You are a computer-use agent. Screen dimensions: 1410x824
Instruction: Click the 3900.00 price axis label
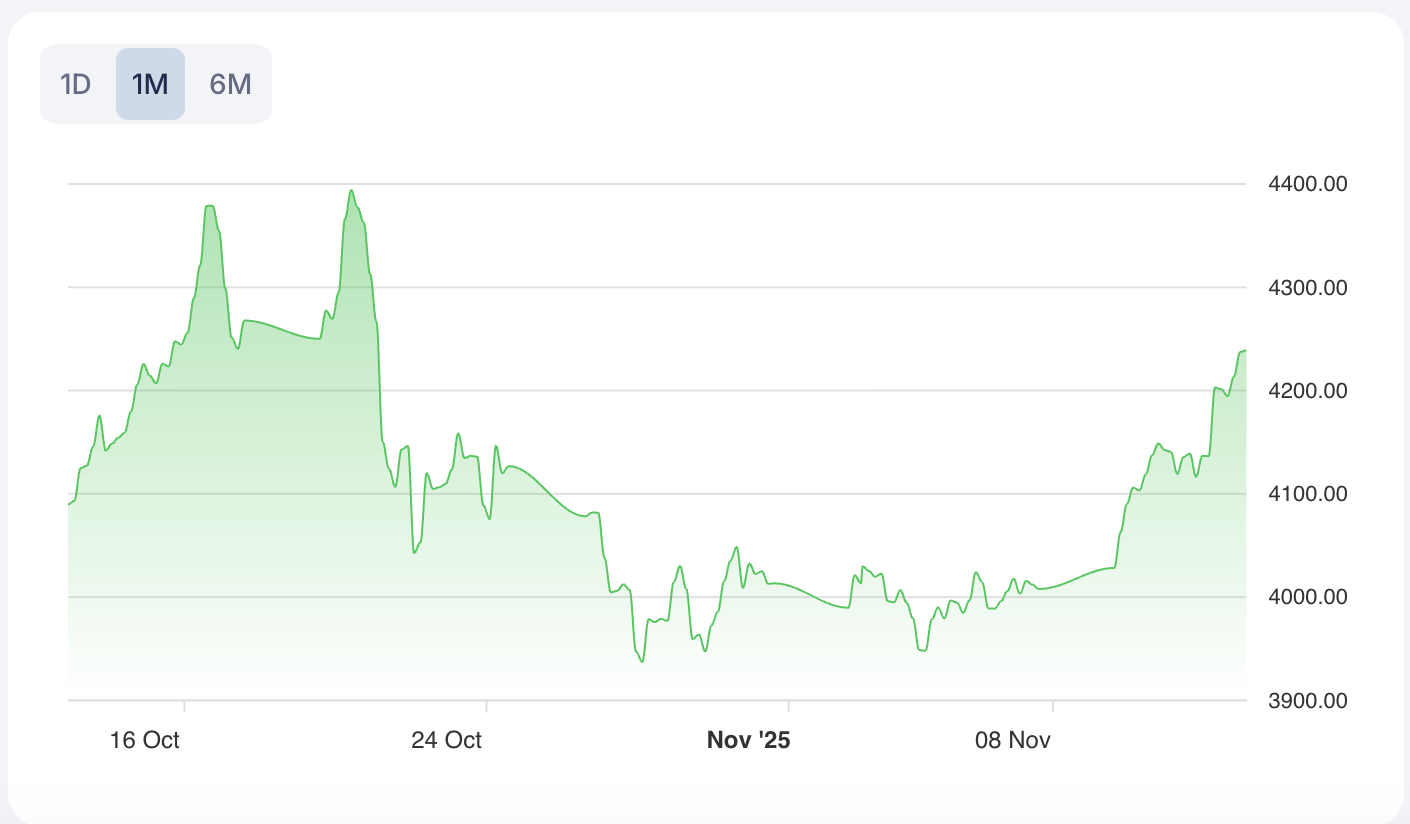click(1306, 700)
